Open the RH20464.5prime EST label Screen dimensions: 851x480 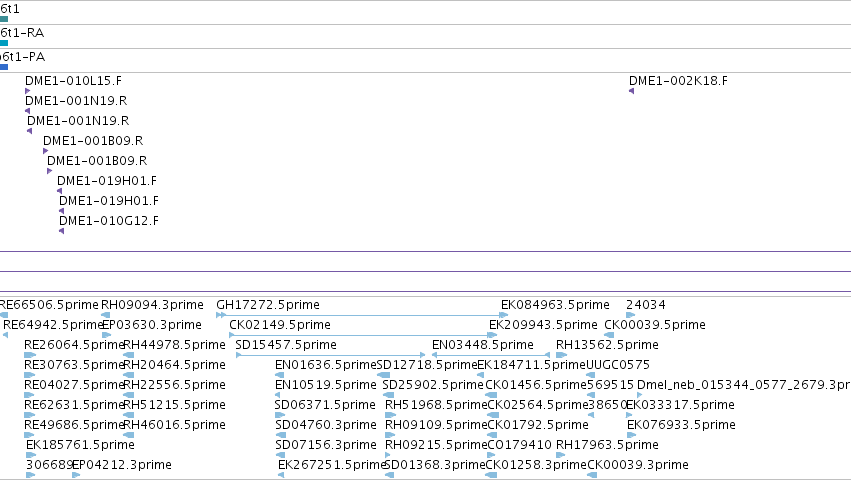click(175, 365)
